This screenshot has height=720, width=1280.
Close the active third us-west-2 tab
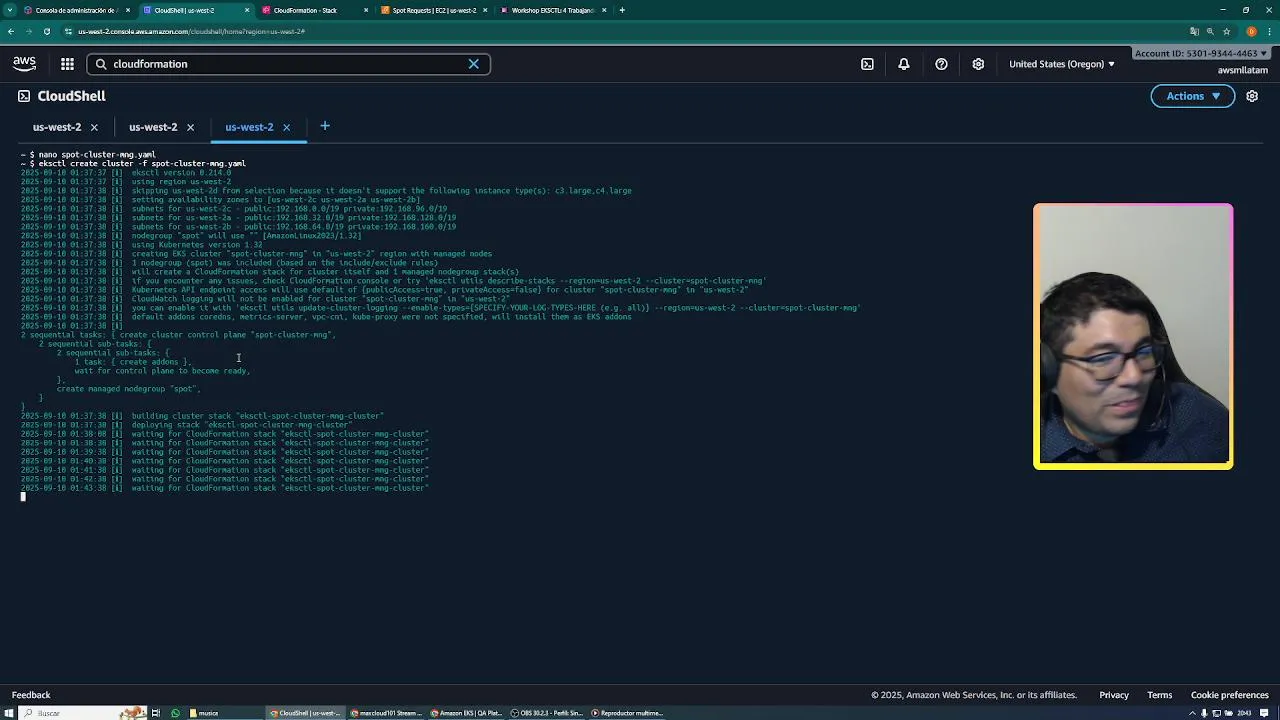(x=286, y=127)
